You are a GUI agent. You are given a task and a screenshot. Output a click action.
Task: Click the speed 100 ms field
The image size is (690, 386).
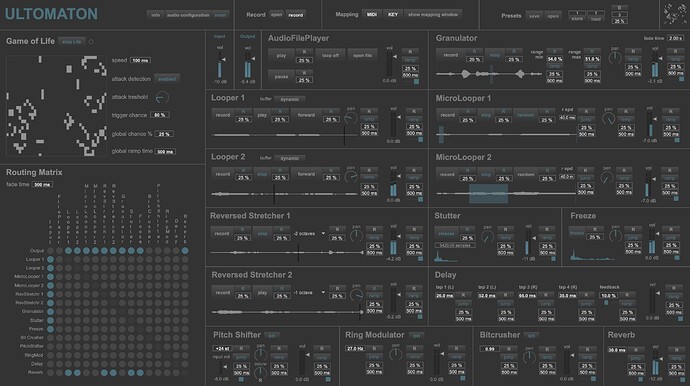(x=140, y=60)
